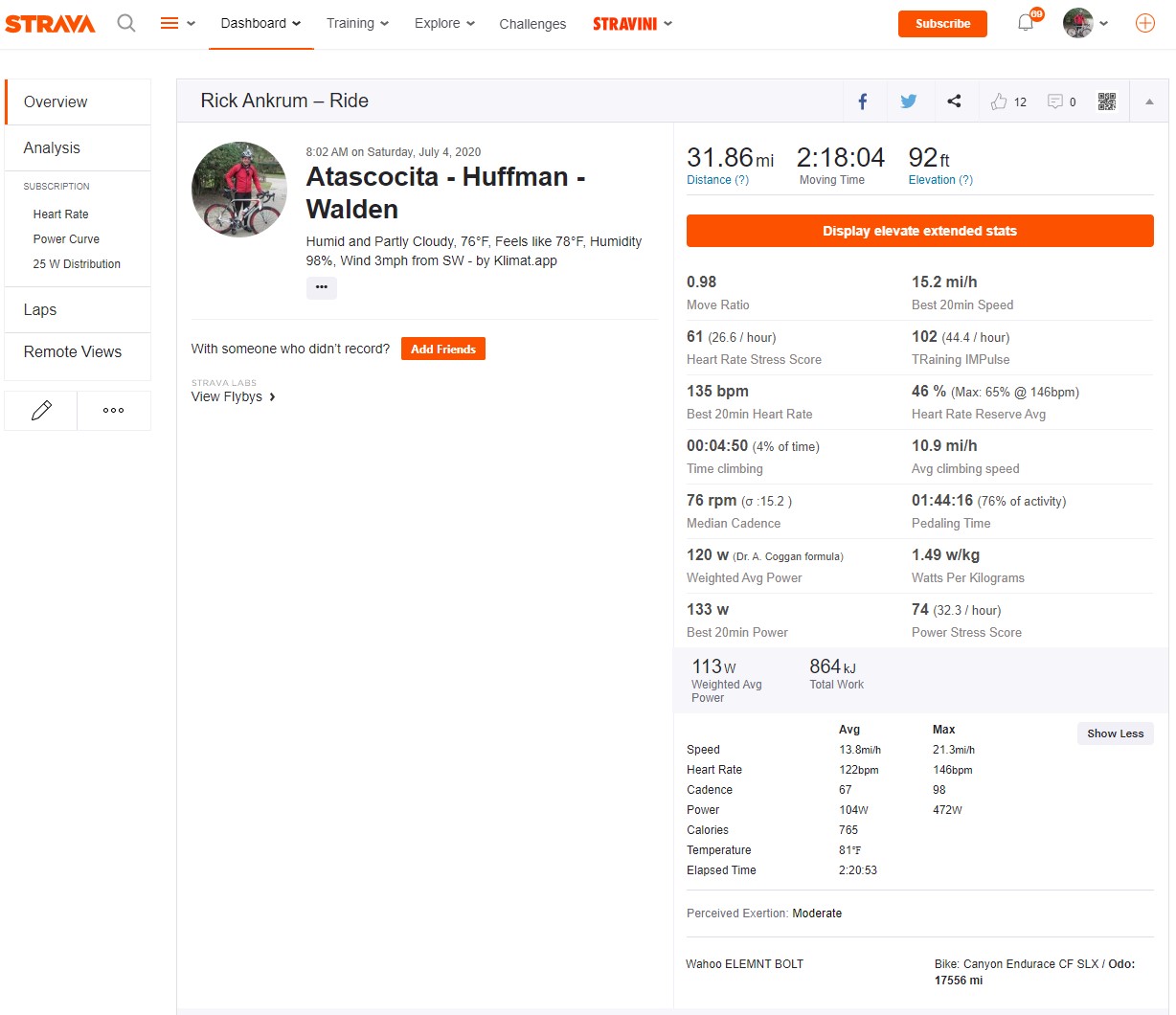The image size is (1176, 1015).
Task: Click the orange plus upload icon
Action: pyautogui.click(x=1145, y=23)
